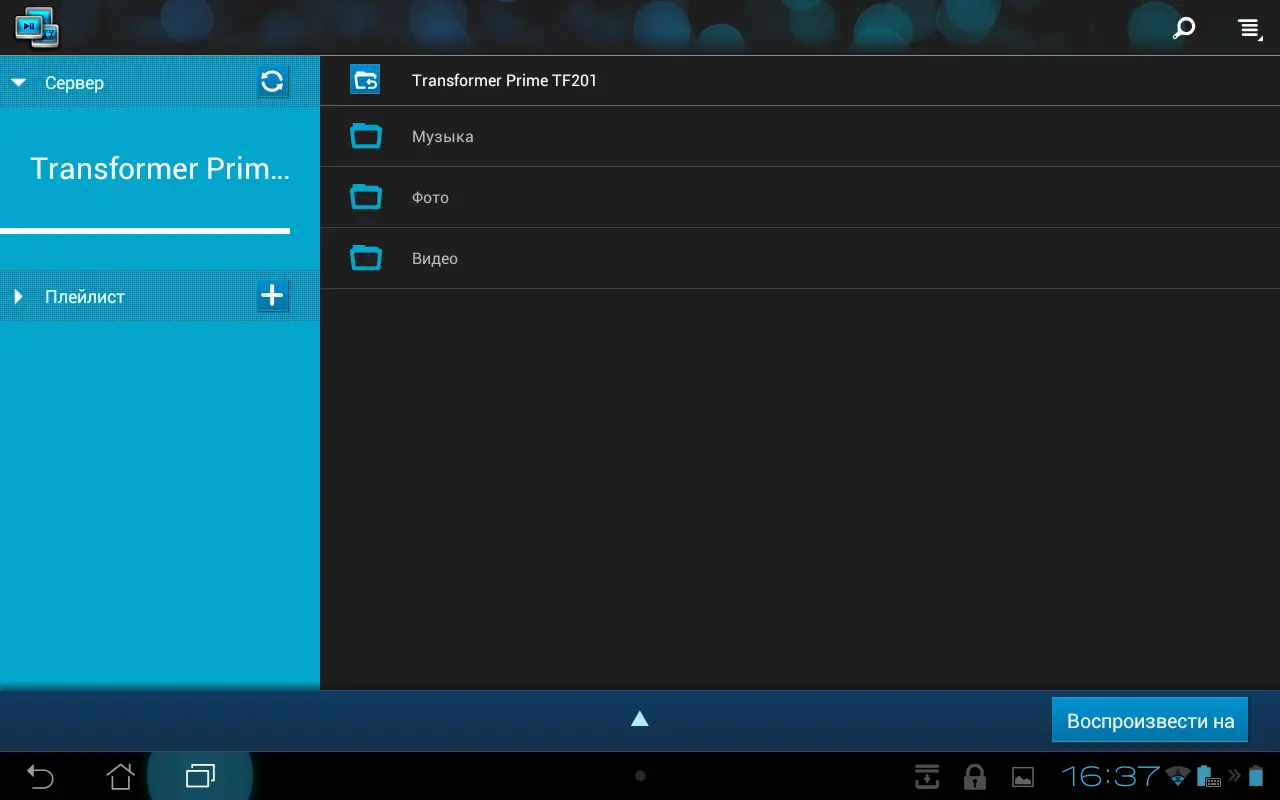
Task: Open the clock showing 16:37
Action: tap(1111, 776)
